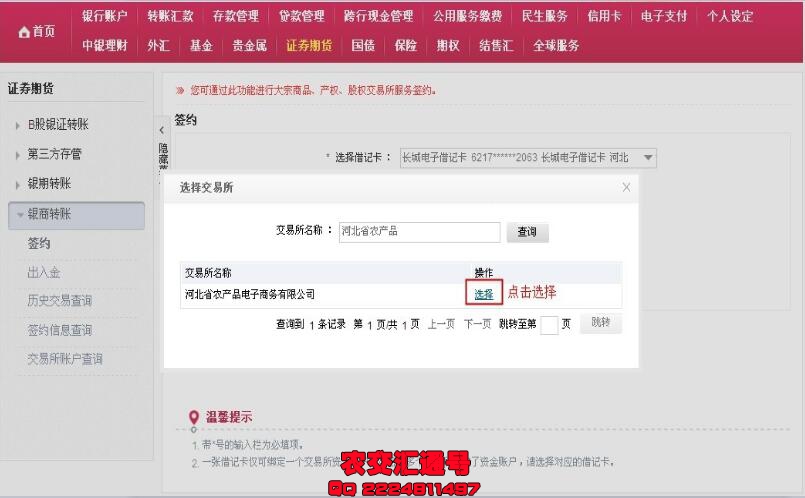Expand 银期转账 sidebar section
Screen dimensions: 805x498
[17, 184]
